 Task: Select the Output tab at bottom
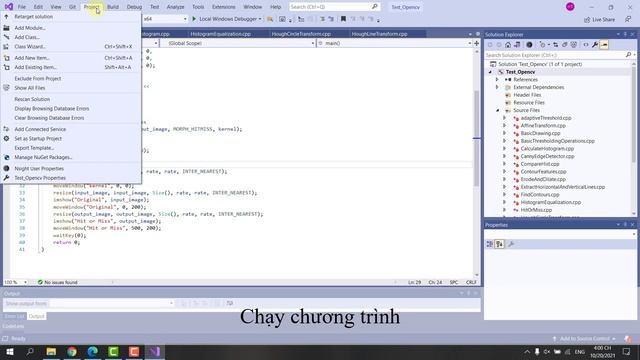coord(36,316)
